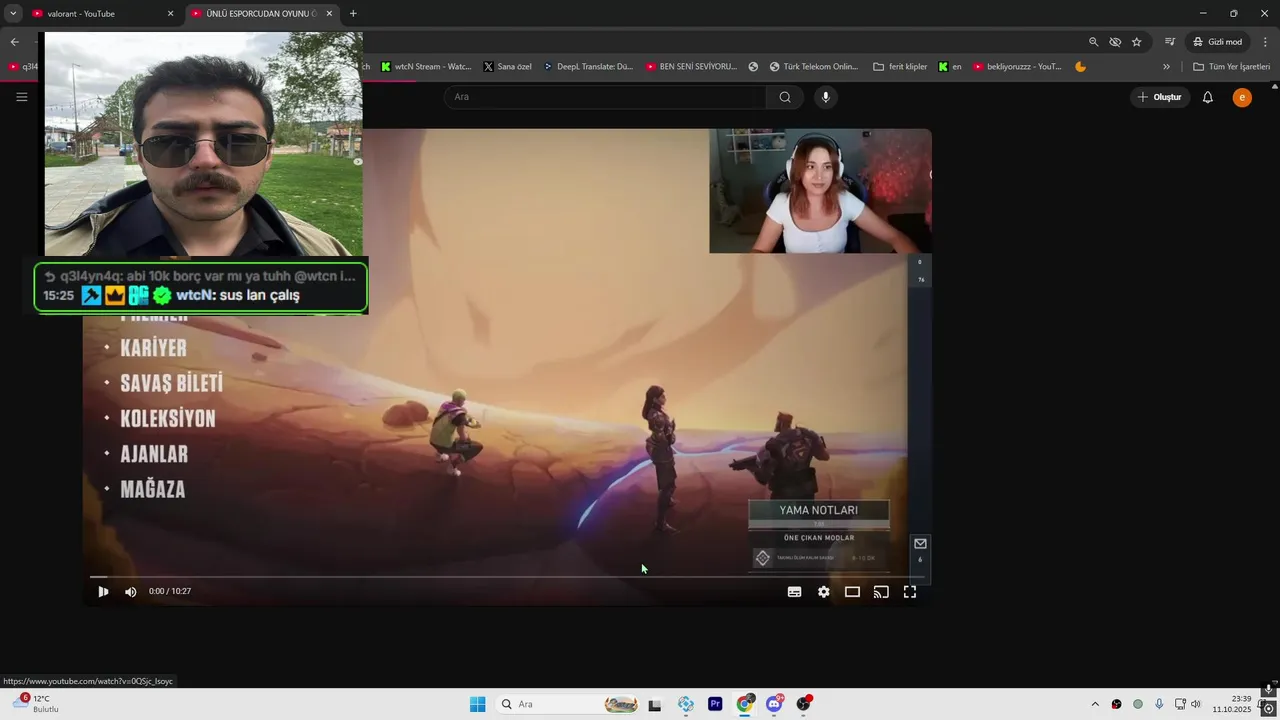Go back with the browser arrow

point(14,42)
